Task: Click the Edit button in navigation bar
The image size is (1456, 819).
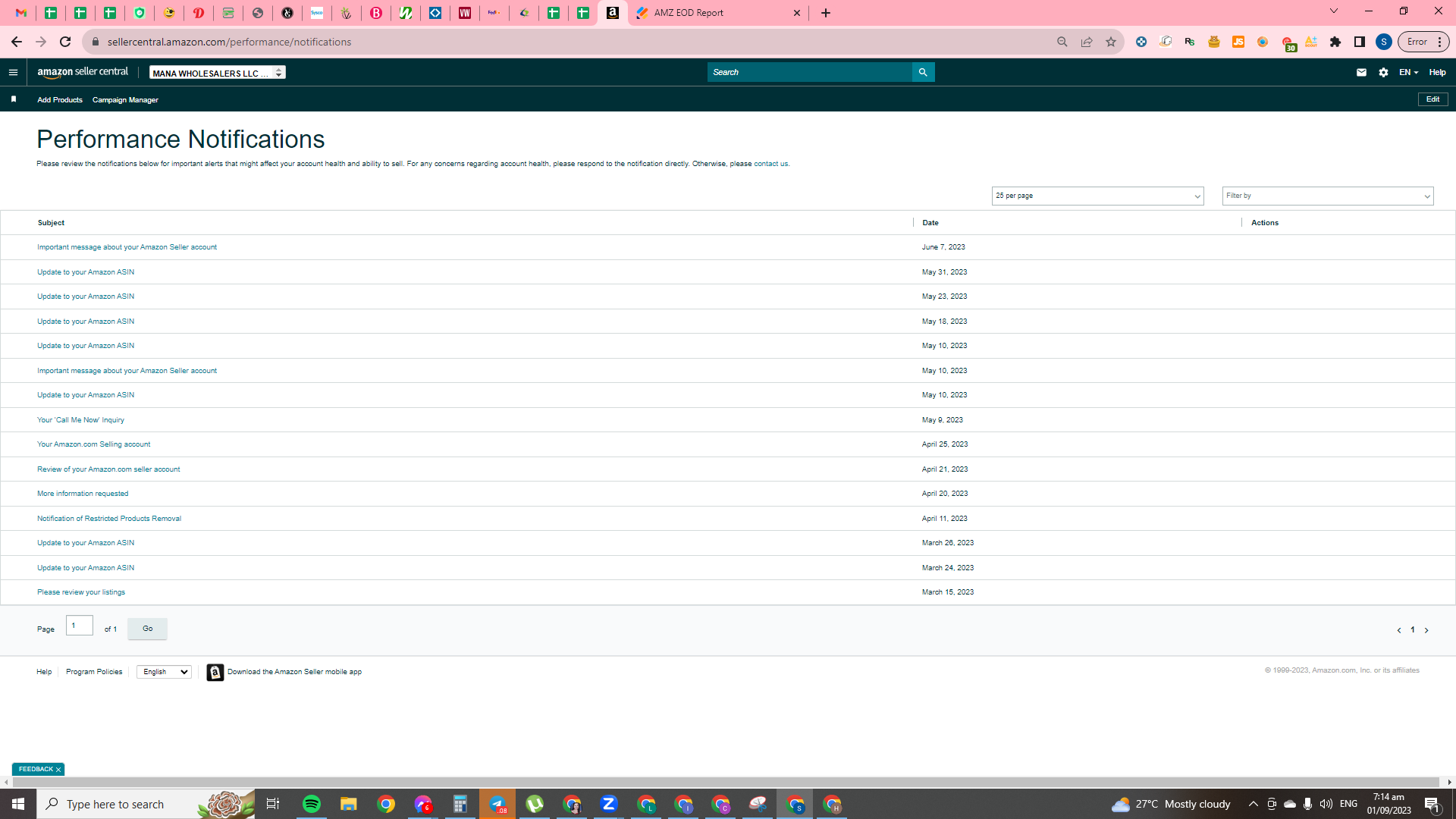Action: [x=1432, y=99]
